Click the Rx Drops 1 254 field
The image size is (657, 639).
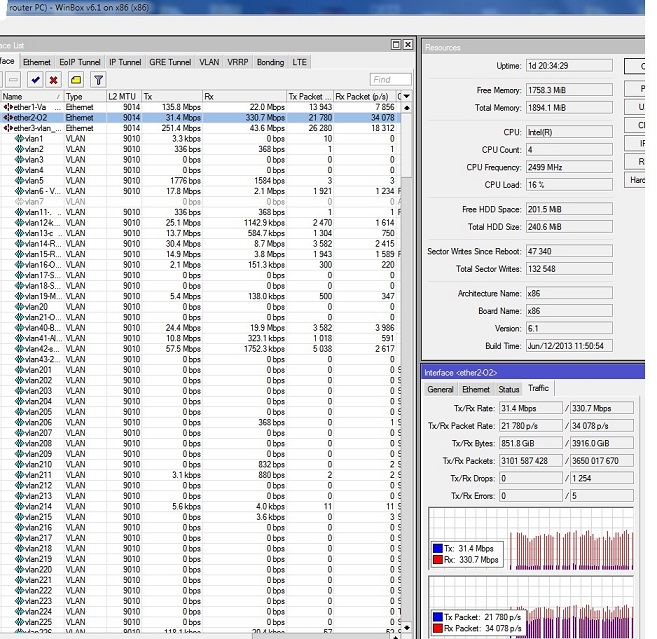pos(602,478)
